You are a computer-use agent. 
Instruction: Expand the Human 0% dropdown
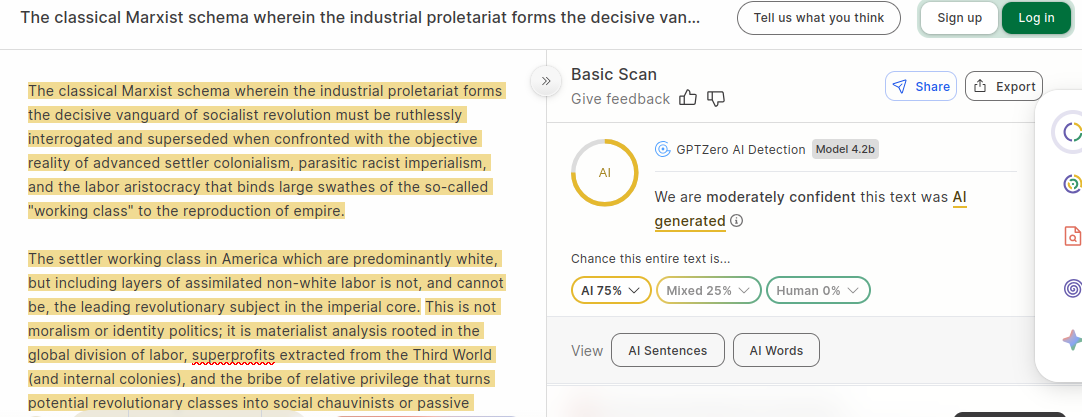click(818, 290)
